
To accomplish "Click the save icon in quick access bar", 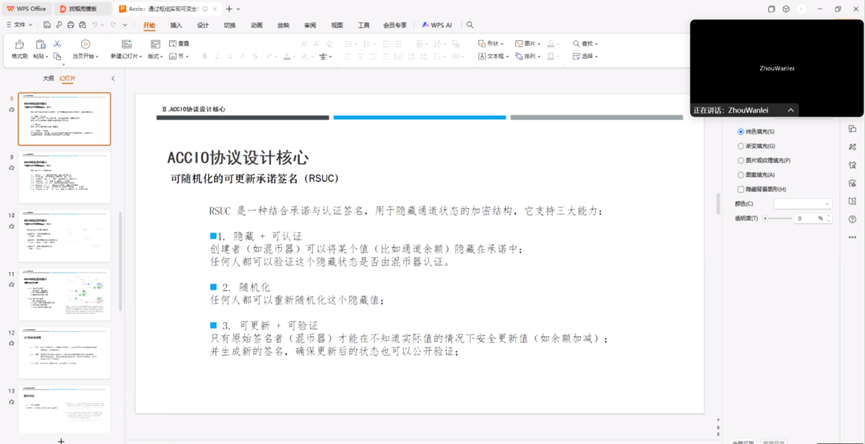I will point(47,25).
